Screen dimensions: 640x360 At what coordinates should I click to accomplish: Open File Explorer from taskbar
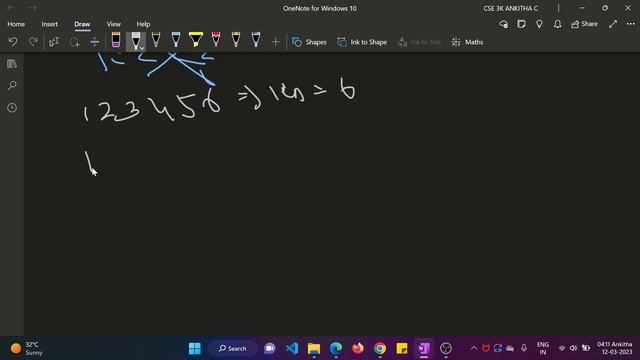(314, 349)
